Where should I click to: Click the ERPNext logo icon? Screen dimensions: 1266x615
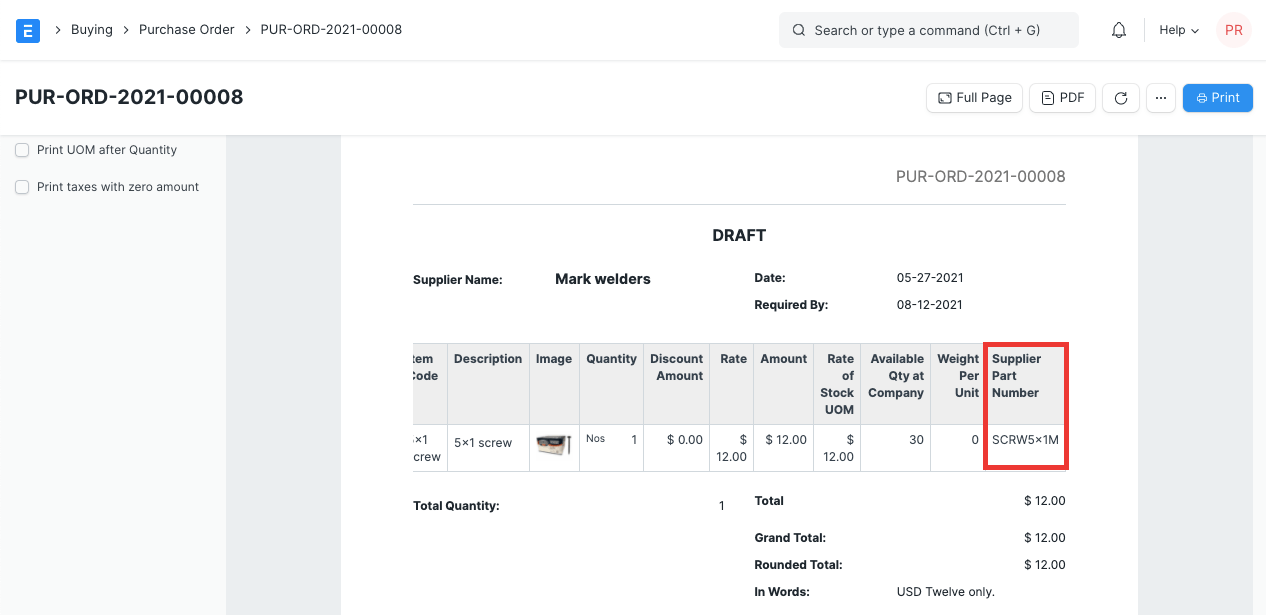27,30
